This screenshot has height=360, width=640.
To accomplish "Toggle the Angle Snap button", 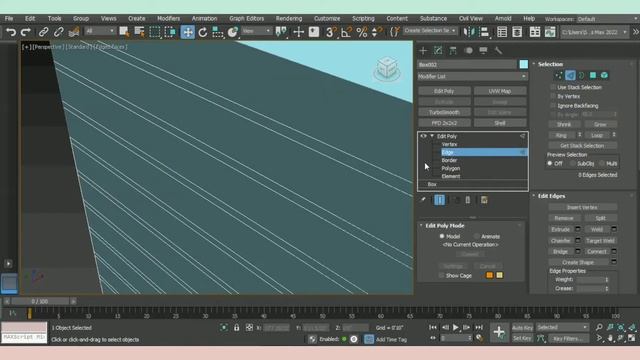I will click(346, 32).
